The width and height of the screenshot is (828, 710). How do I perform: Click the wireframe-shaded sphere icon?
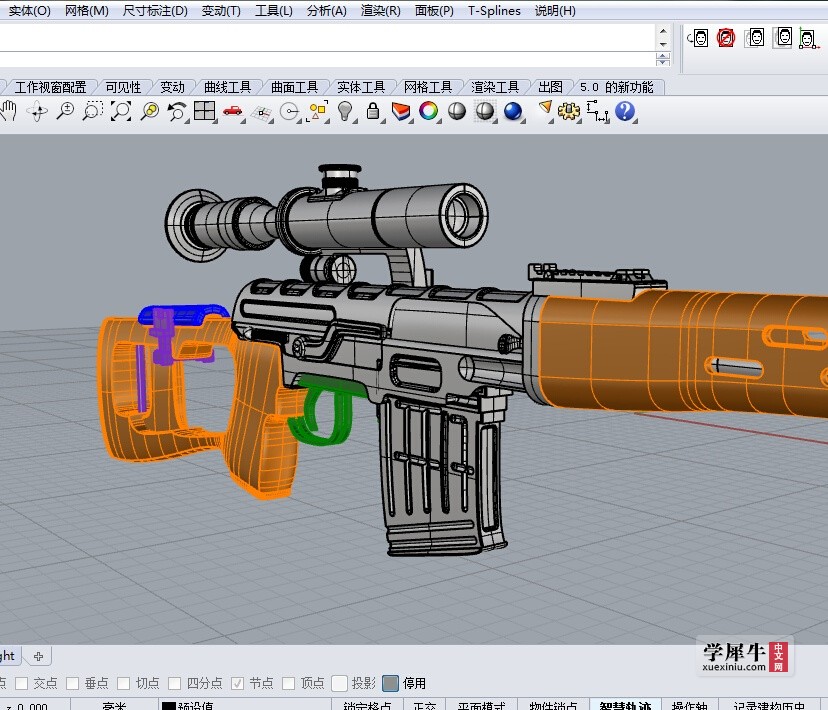tap(485, 111)
